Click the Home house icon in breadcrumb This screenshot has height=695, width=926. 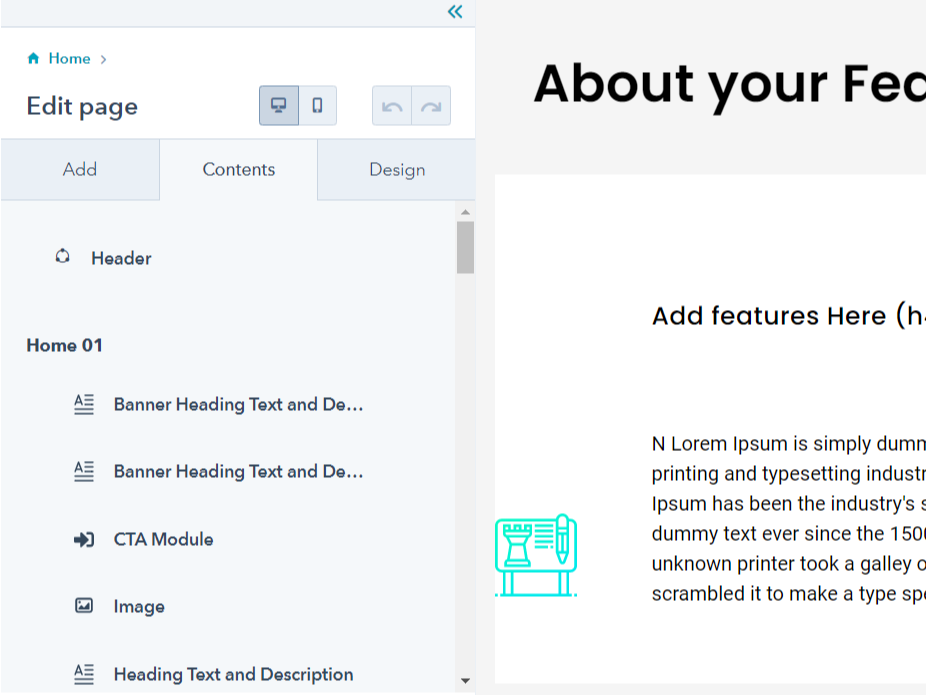(x=35, y=59)
